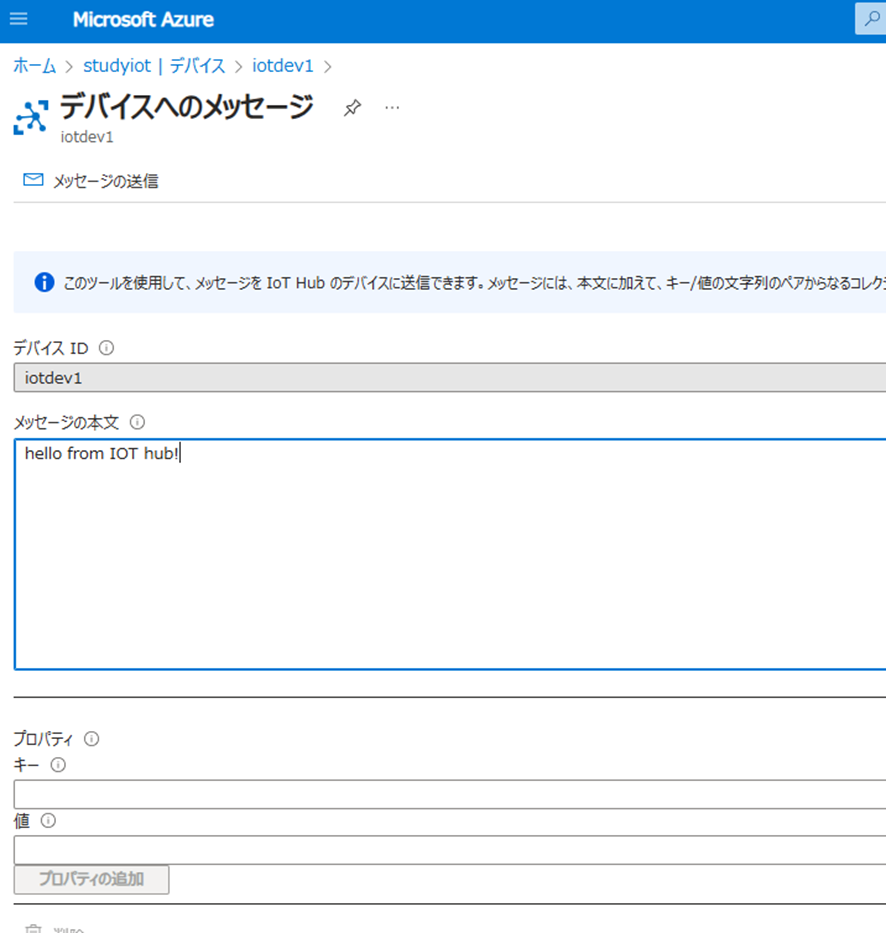Click the デバイス ID label
Image resolution: width=886 pixels, height=933 pixels.
[51, 348]
